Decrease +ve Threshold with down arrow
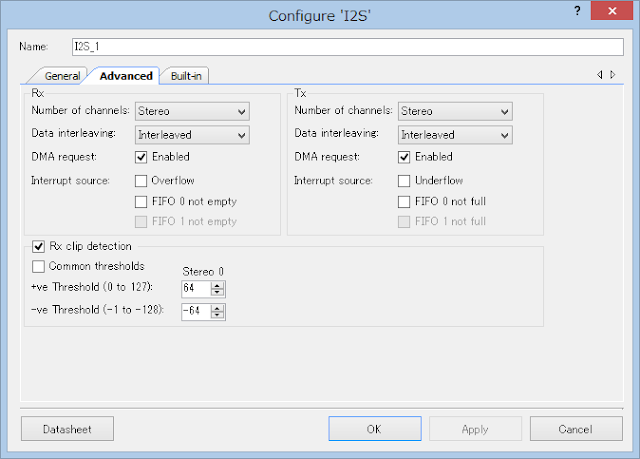 (218, 293)
